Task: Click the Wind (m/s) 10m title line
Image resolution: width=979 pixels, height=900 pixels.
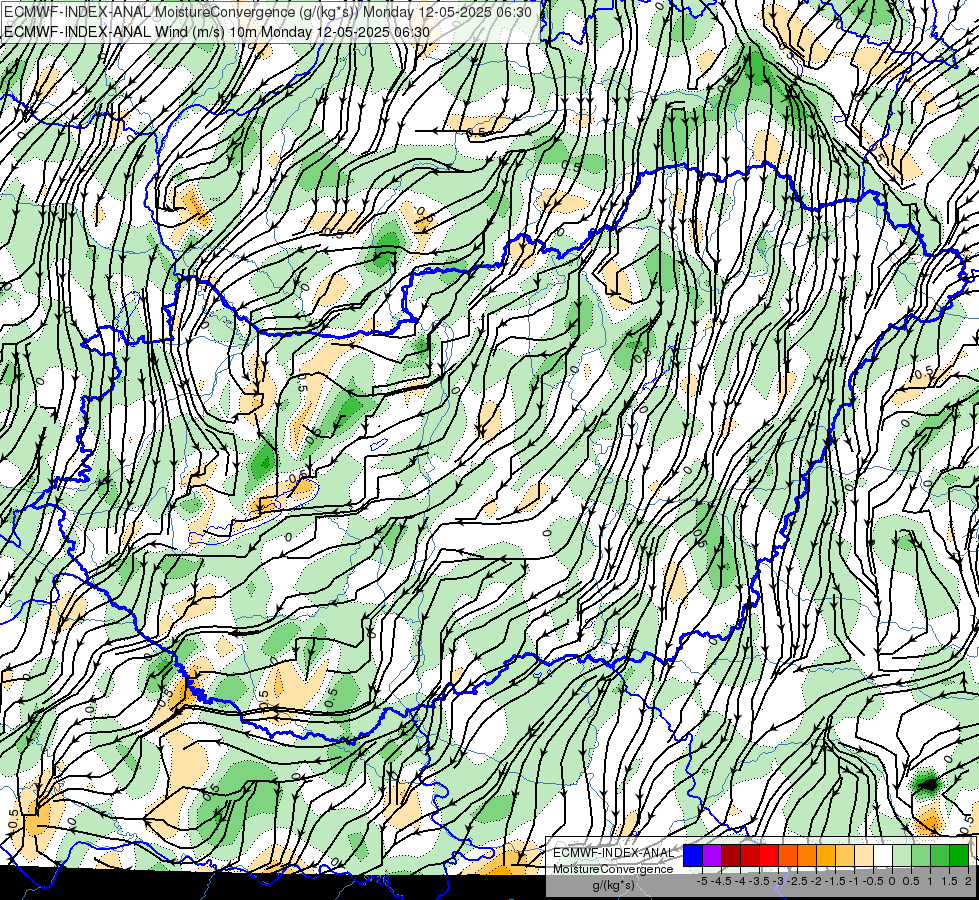Action: pyautogui.click(x=216, y=31)
